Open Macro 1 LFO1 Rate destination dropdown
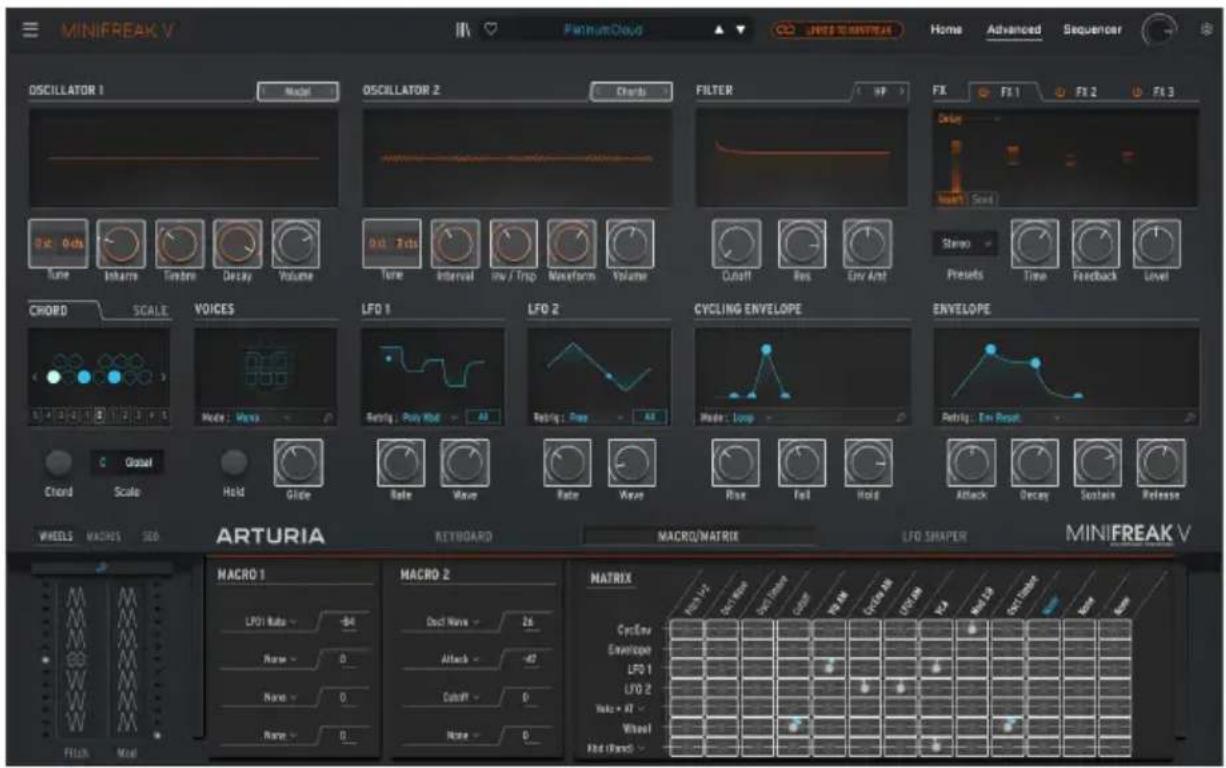The width and height of the screenshot is (1226, 768). 269,622
